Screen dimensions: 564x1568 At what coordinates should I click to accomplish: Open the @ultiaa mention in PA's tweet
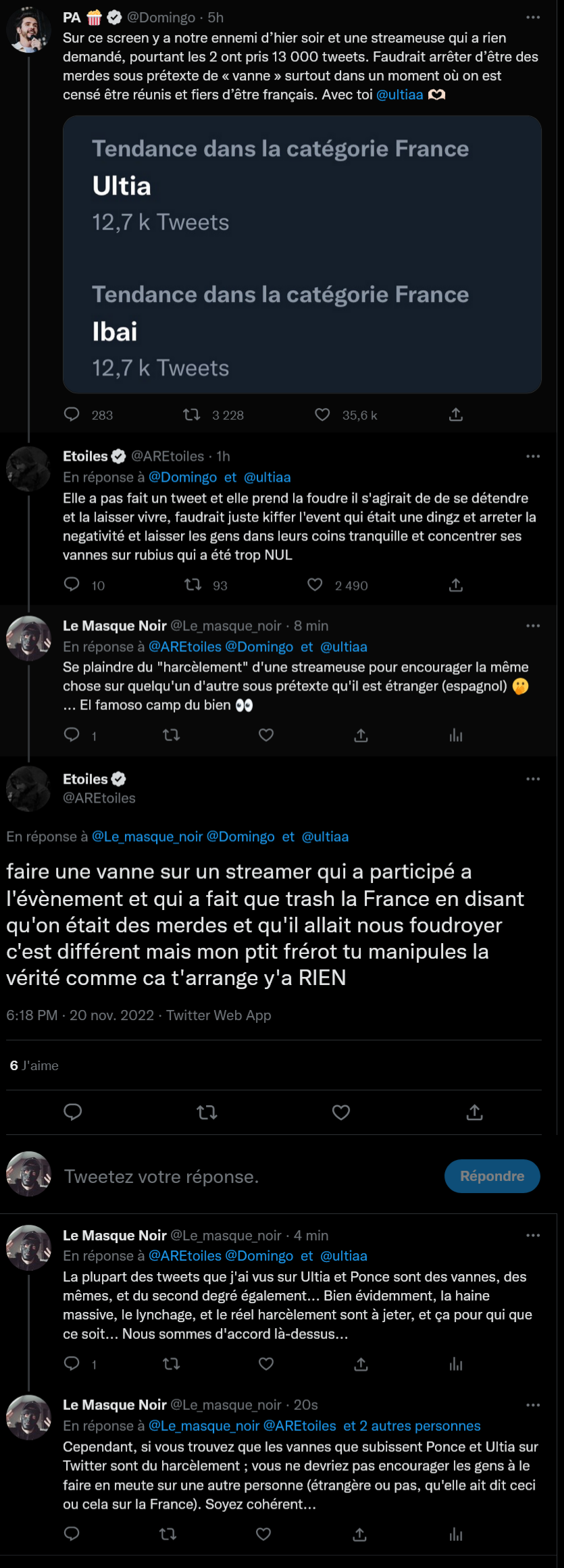click(x=400, y=95)
